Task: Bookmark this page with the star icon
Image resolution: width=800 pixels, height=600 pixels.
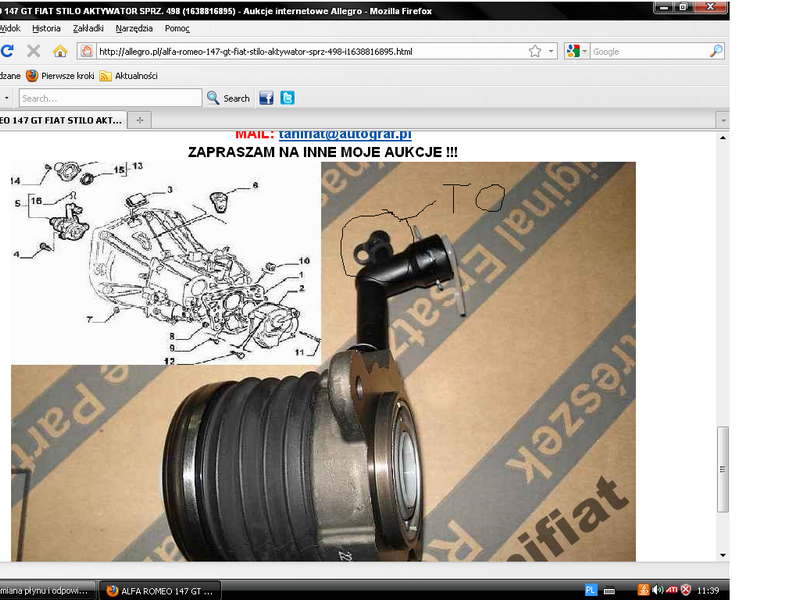Action: click(x=535, y=51)
